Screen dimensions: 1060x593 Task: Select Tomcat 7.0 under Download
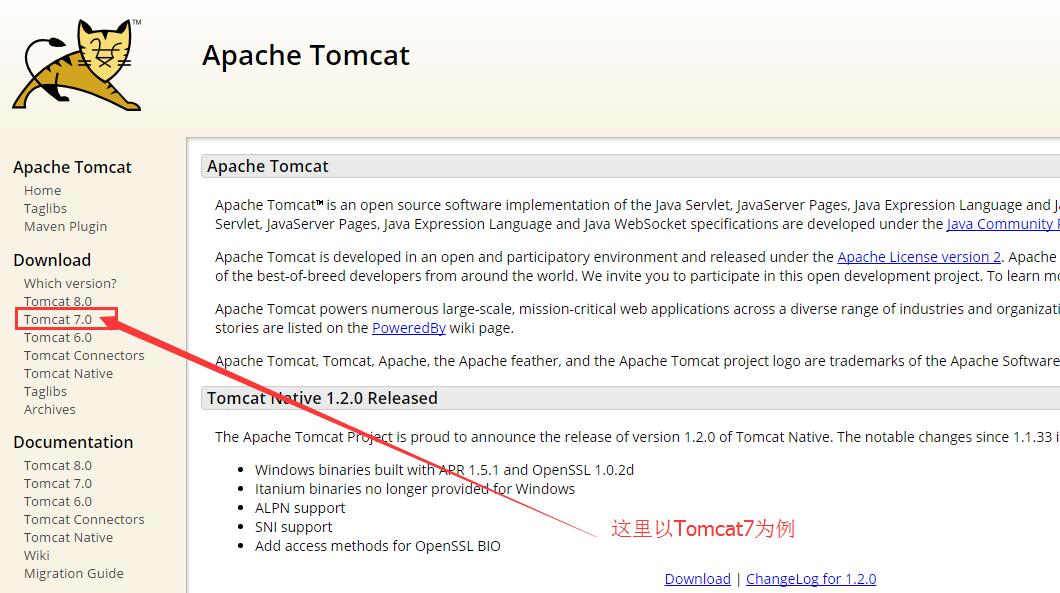point(57,319)
